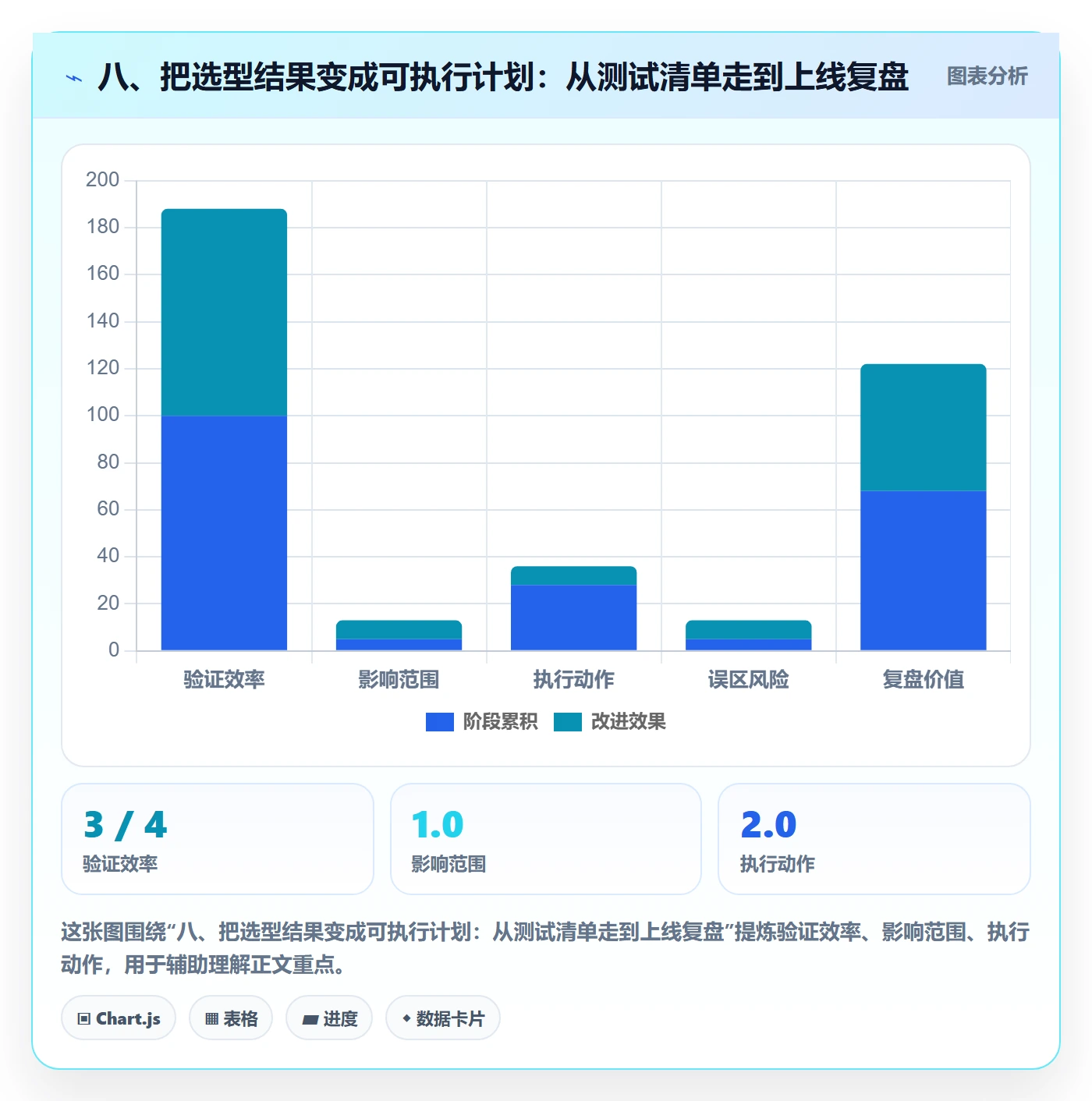1092x1101 pixels.
Task: Toggle the 阶段累积 legend swatch
Action: [439, 722]
